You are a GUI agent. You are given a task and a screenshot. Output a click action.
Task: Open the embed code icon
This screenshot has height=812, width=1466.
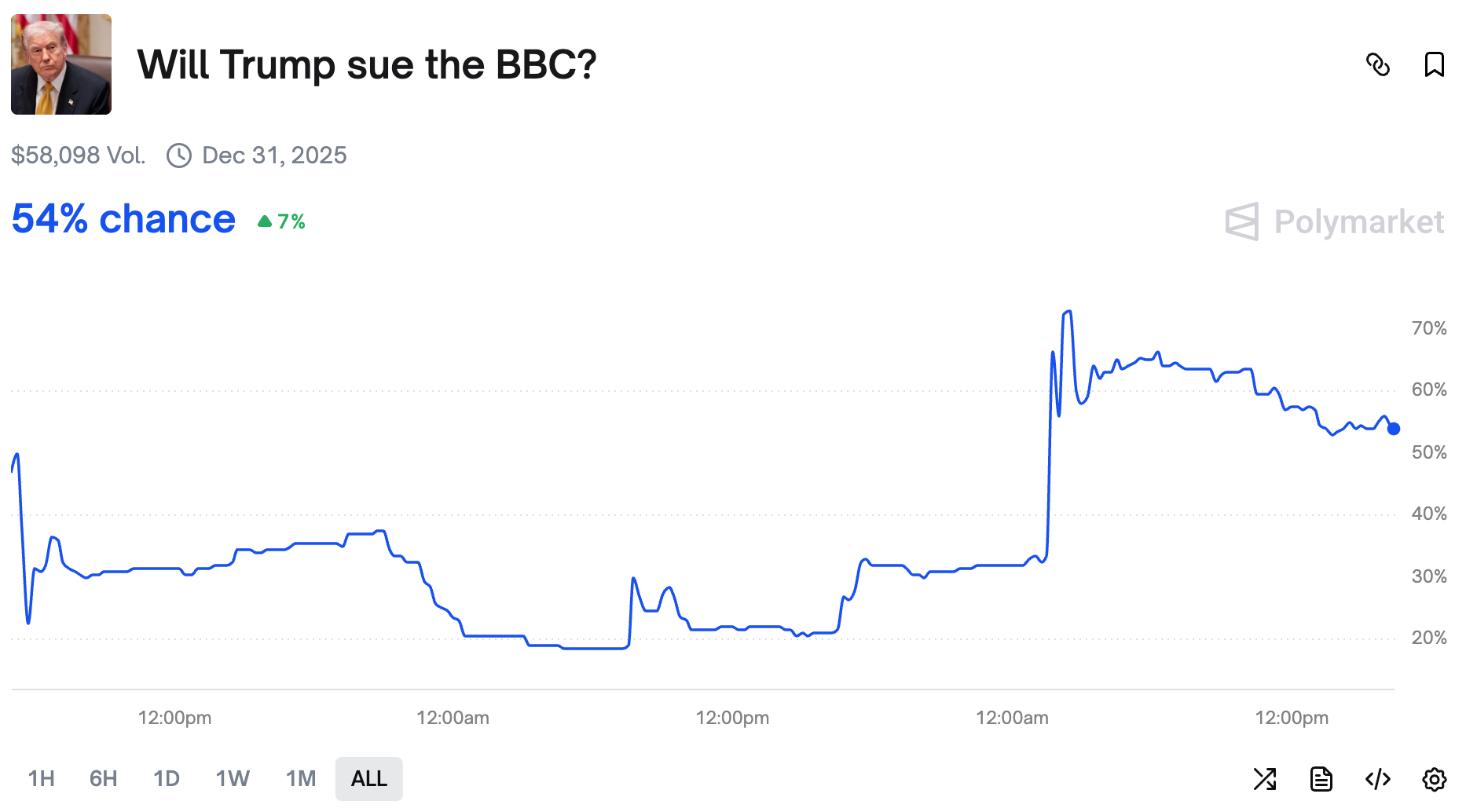point(1378,779)
